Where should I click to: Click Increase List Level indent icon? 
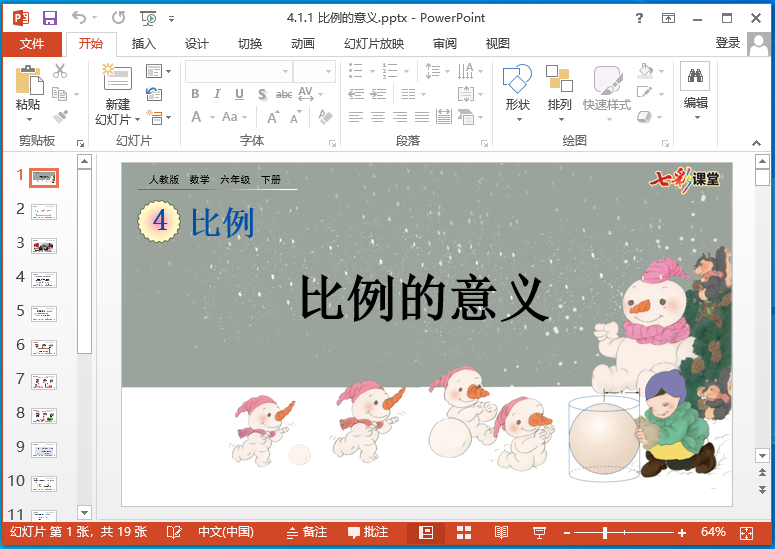tap(378, 94)
